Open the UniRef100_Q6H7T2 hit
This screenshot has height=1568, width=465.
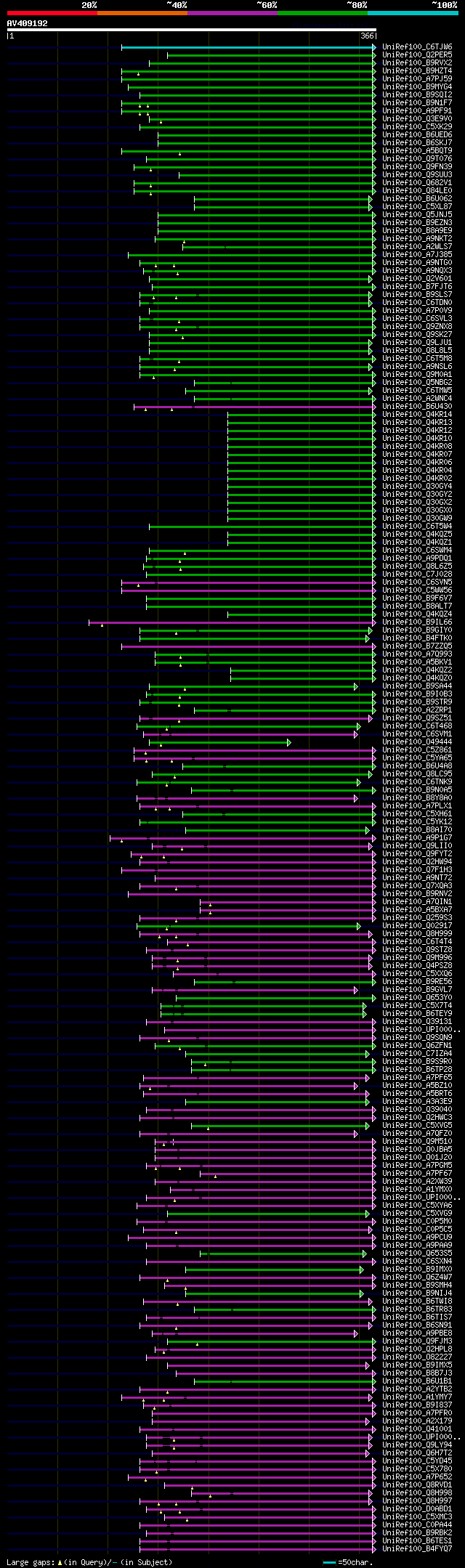pos(417,1453)
